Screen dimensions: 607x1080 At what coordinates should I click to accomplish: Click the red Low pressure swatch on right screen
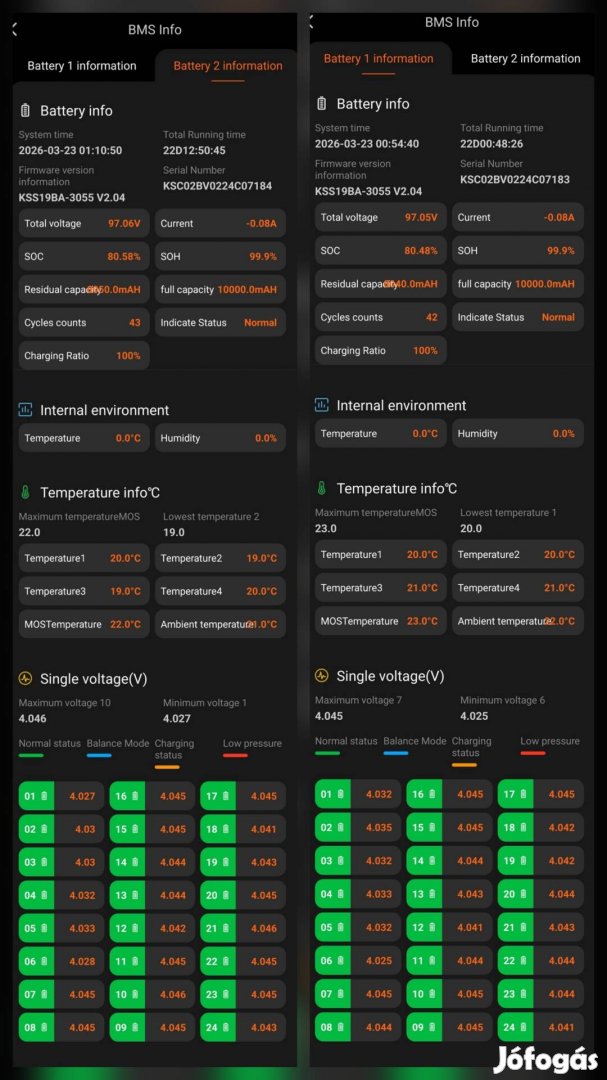533,753
